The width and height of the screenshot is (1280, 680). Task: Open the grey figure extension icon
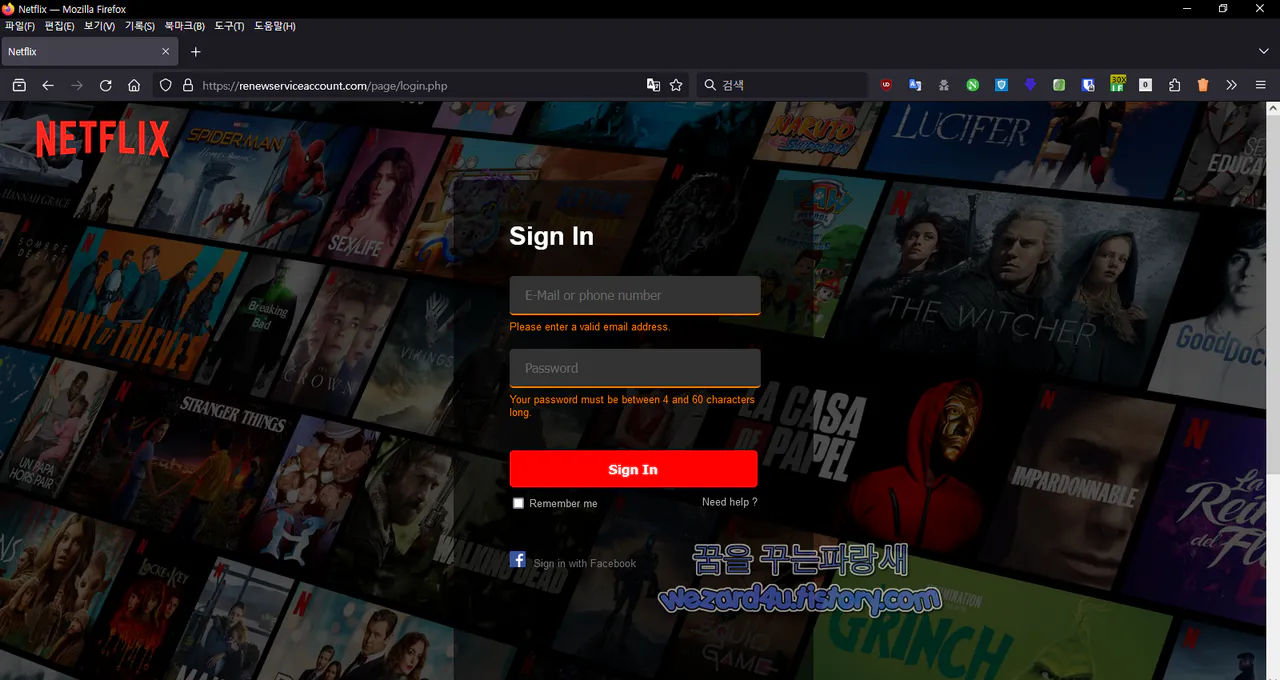pos(944,86)
